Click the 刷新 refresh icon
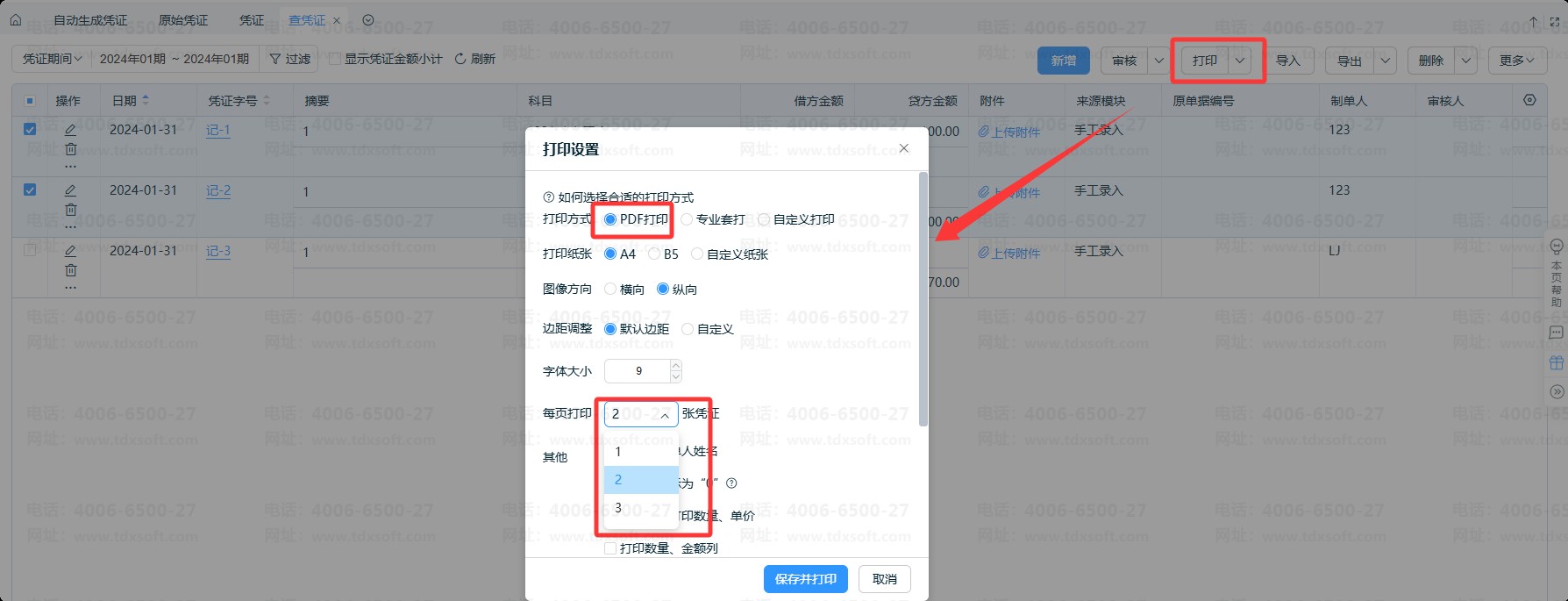The width and height of the screenshot is (1568, 601). pyautogui.click(x=460, y=59)
